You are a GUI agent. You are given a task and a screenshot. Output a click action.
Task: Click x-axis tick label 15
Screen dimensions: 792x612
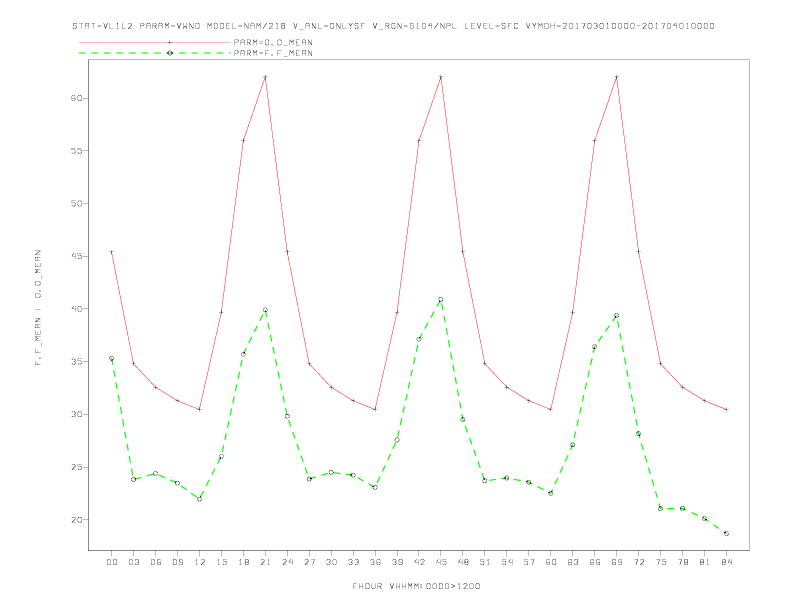[x=221, y=562]
